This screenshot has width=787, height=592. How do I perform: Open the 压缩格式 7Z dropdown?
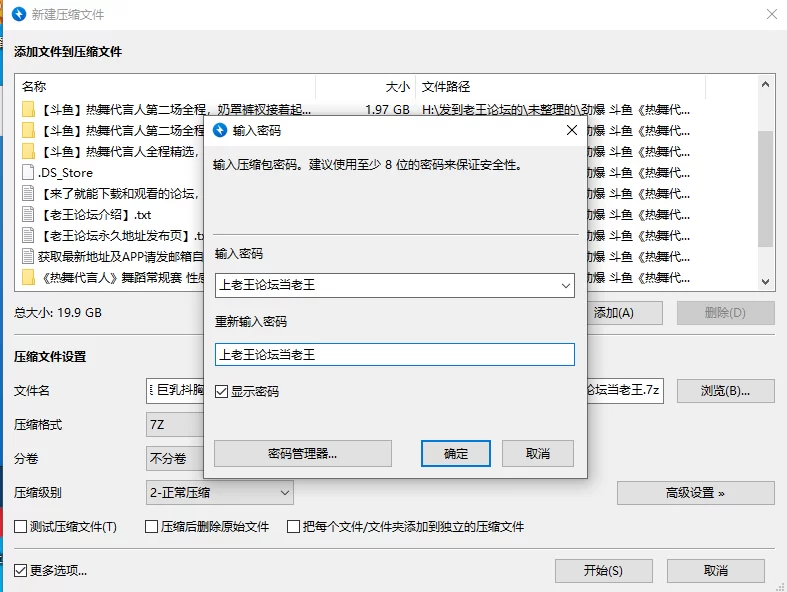pos(175,424)
